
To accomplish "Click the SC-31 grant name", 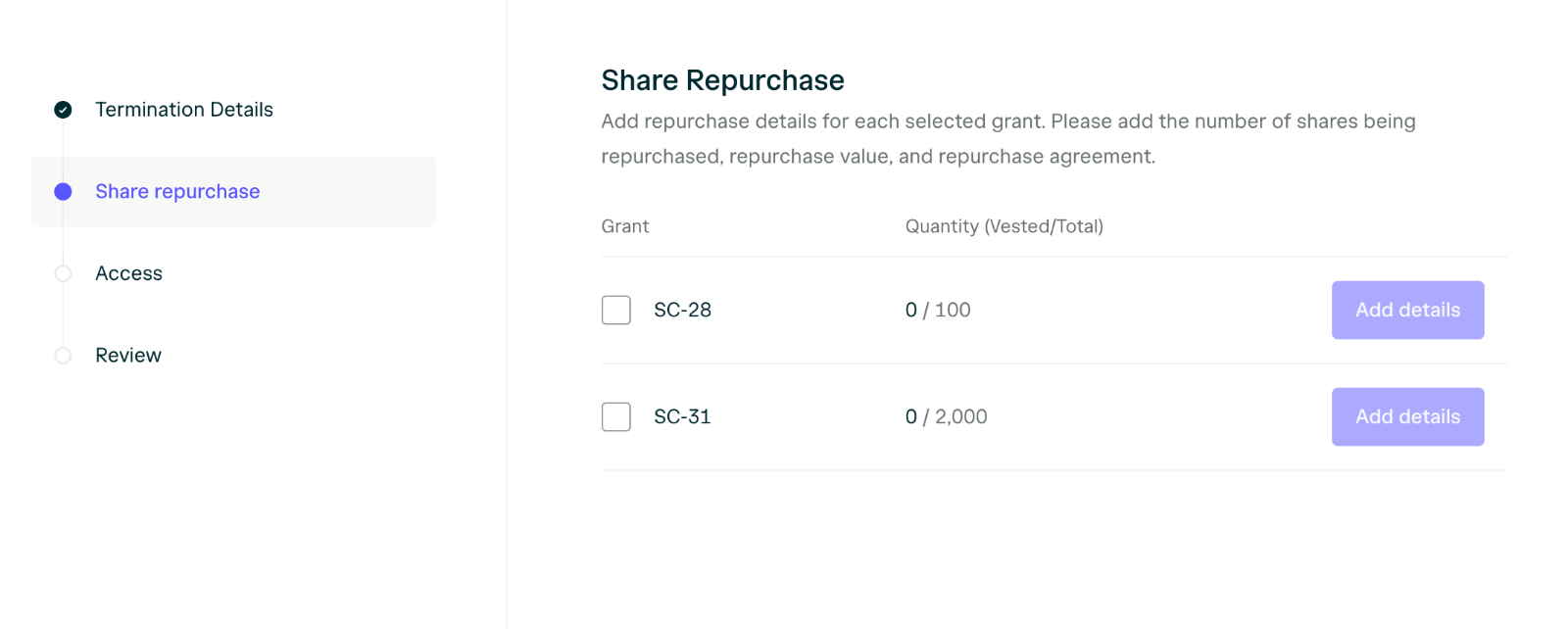I will tap(683, 417).
